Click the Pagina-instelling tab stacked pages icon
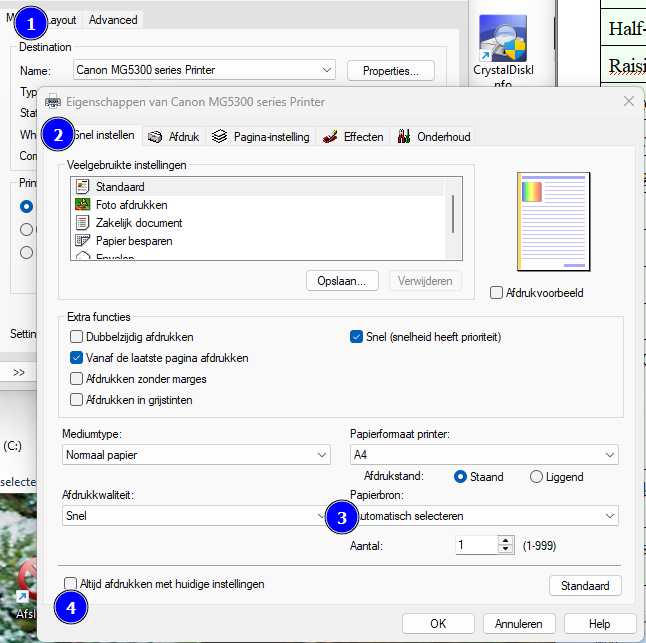646x643 pixels. click(x=220, y=136)
